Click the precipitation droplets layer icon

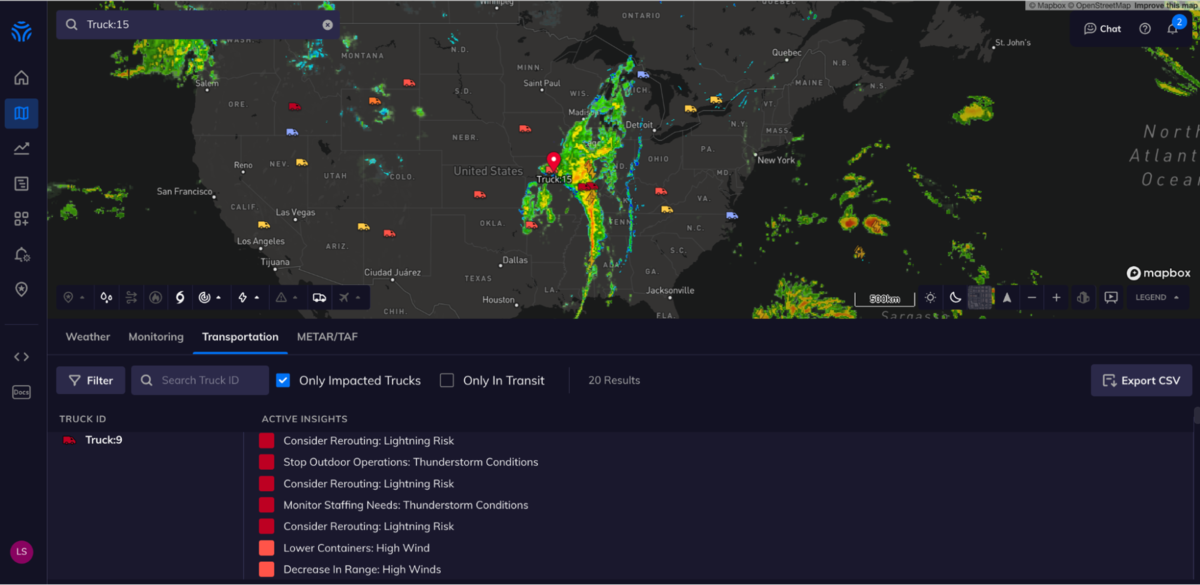[106, 297]
